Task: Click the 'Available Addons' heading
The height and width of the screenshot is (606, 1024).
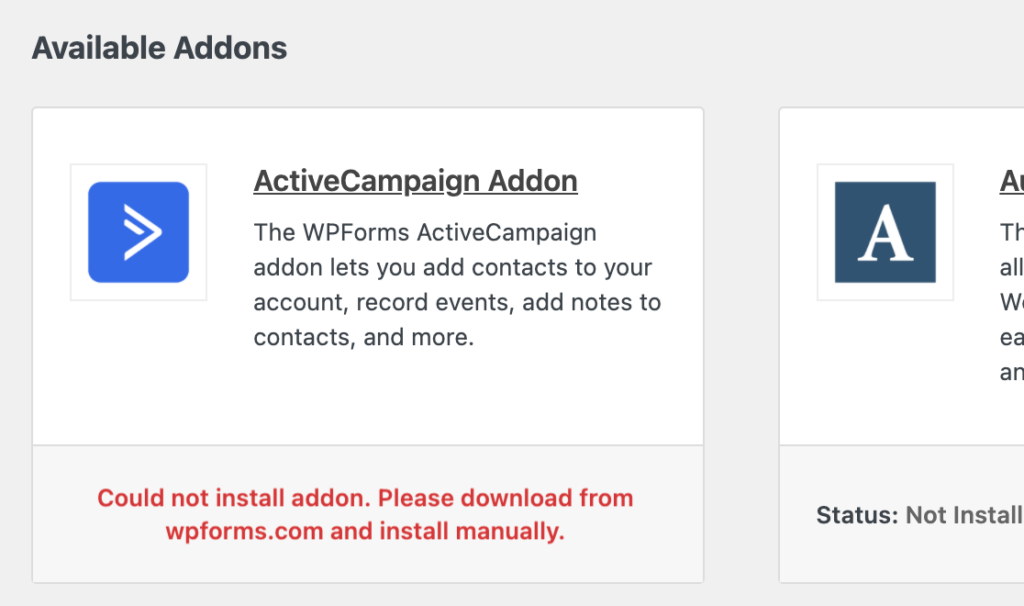Action: [x=159, y=47]
